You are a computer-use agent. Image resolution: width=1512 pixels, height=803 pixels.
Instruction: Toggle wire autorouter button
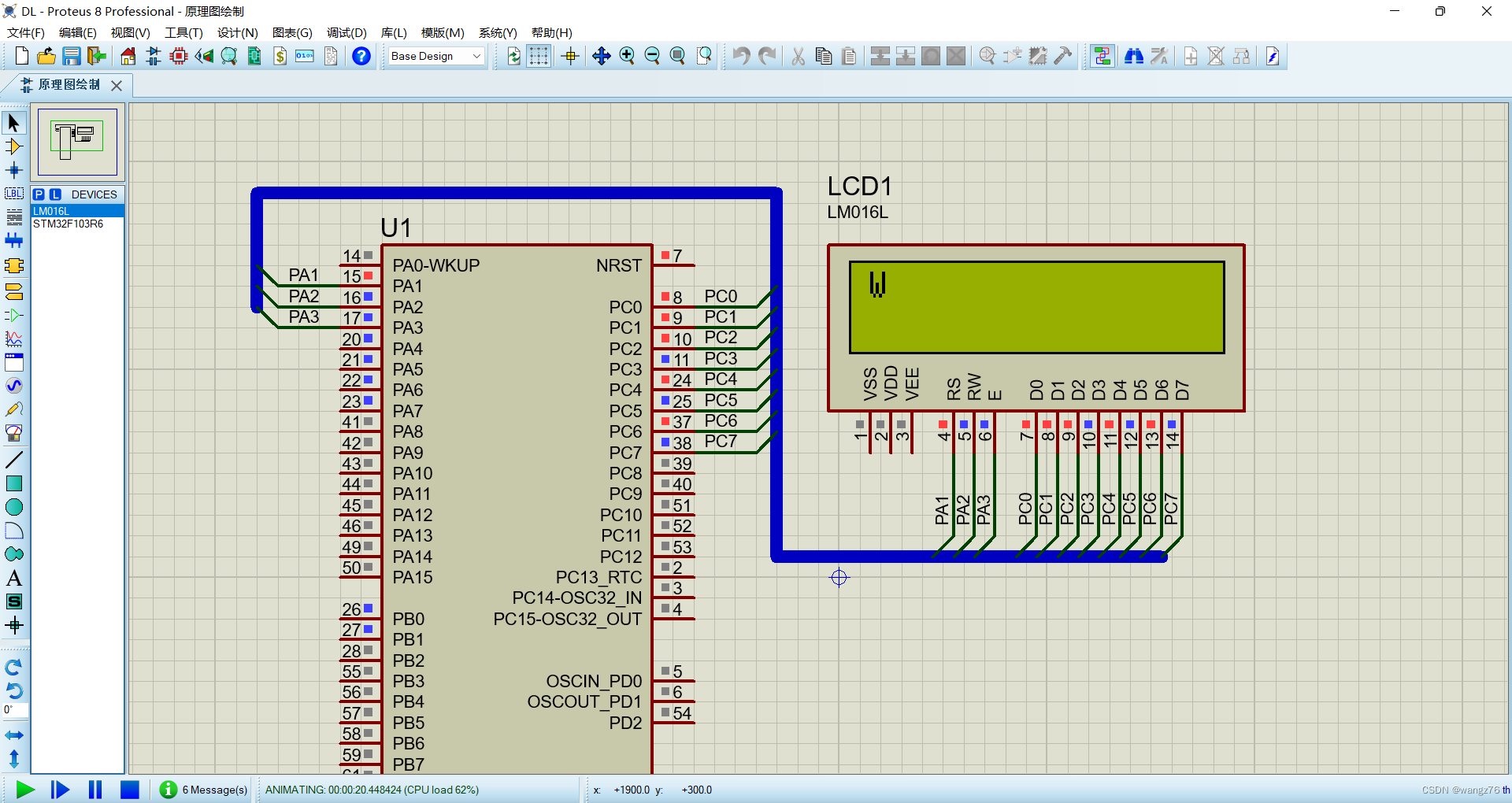(x=1102, y=56)
